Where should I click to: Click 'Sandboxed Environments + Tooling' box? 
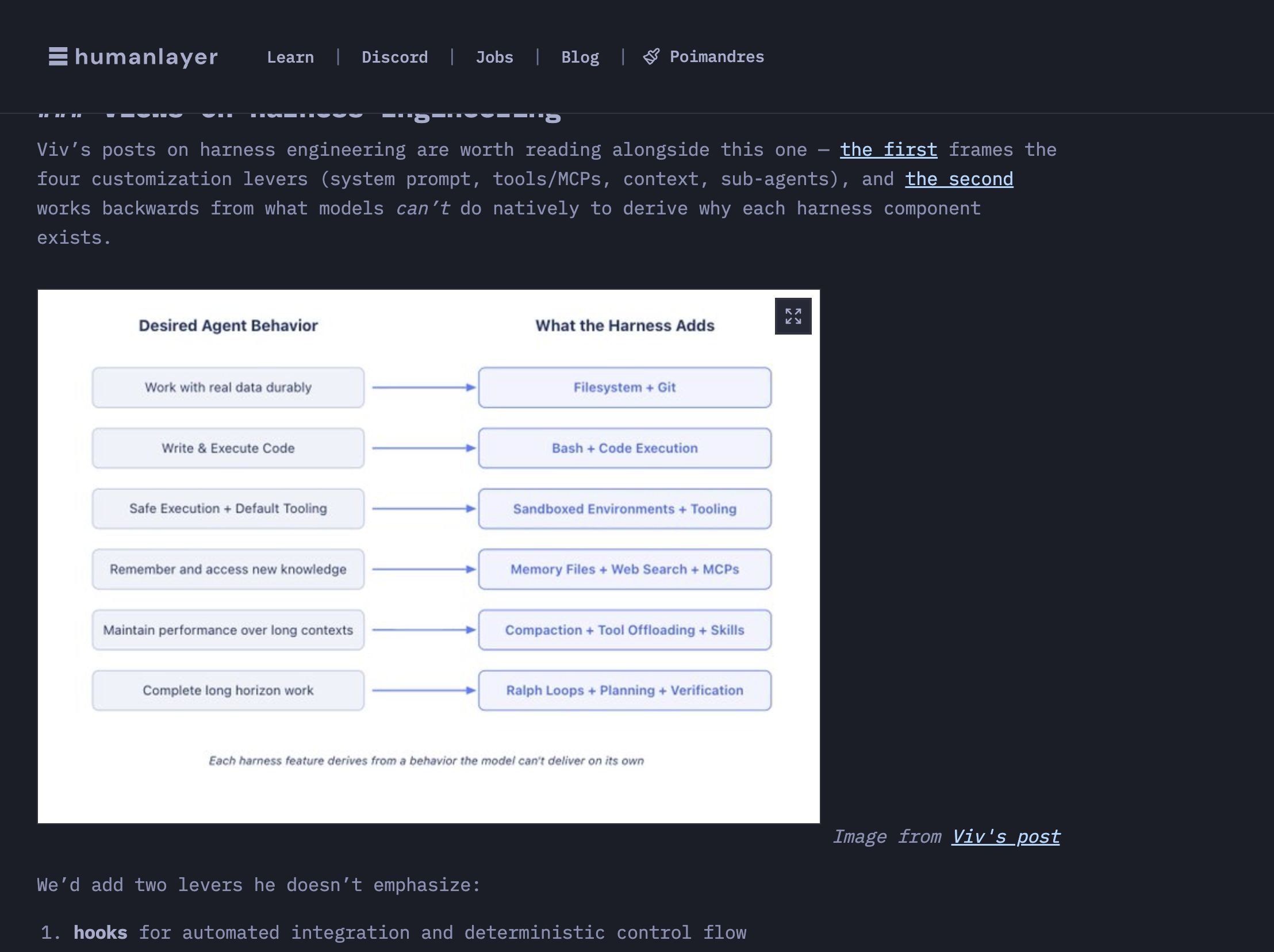point(625,509)
